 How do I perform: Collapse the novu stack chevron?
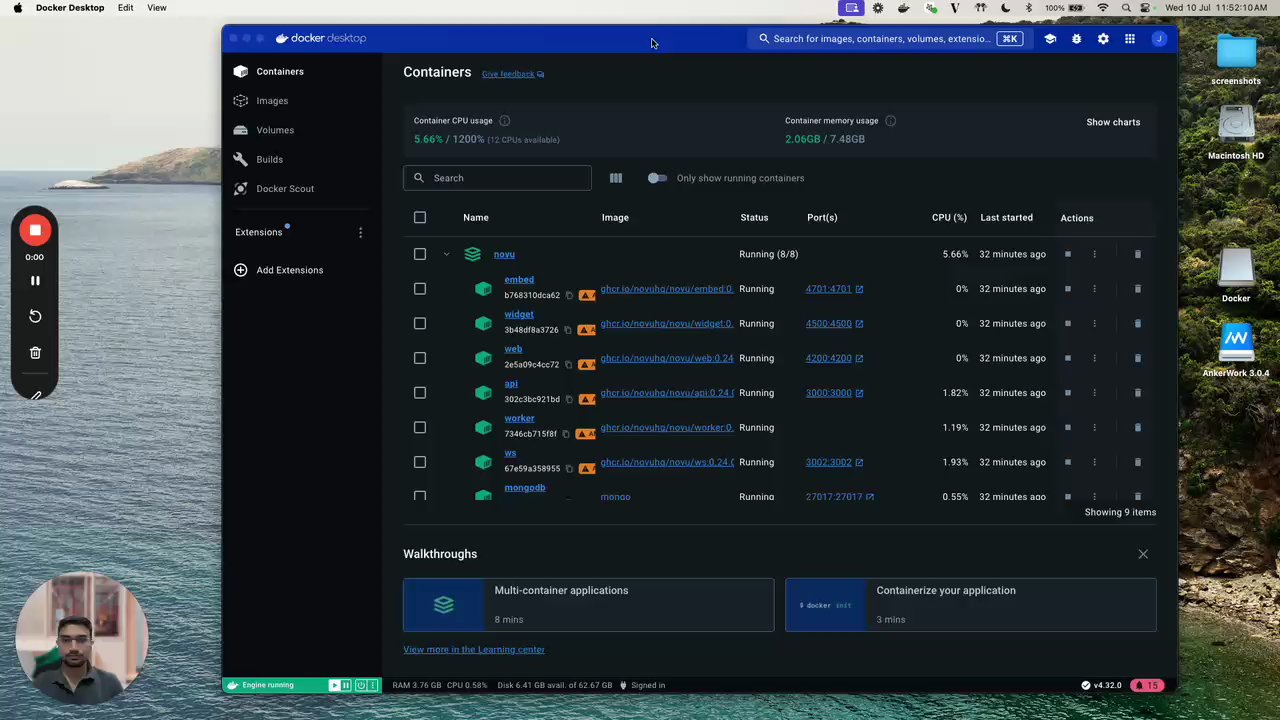pos(446,254)
